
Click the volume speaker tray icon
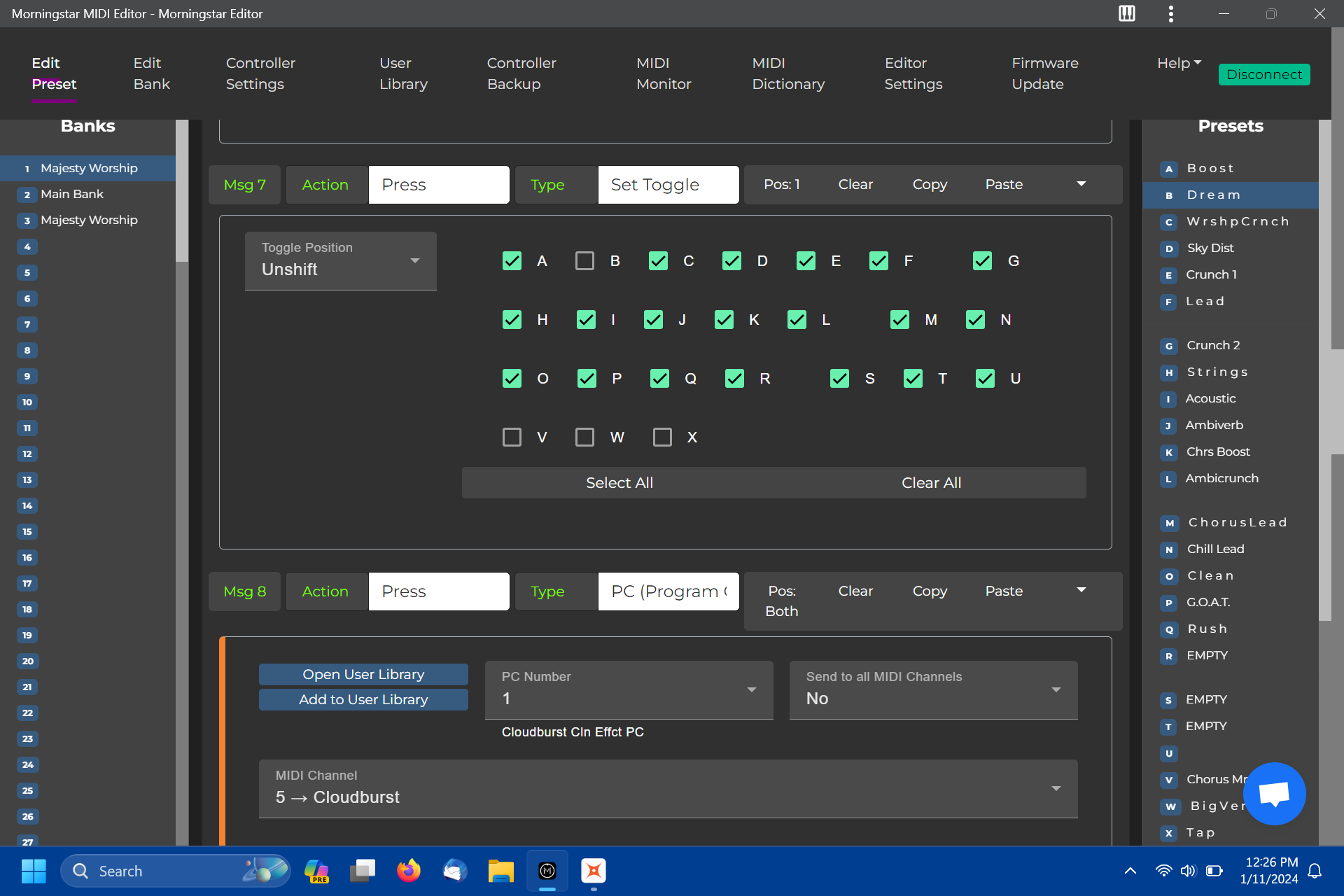[1188, 871]
